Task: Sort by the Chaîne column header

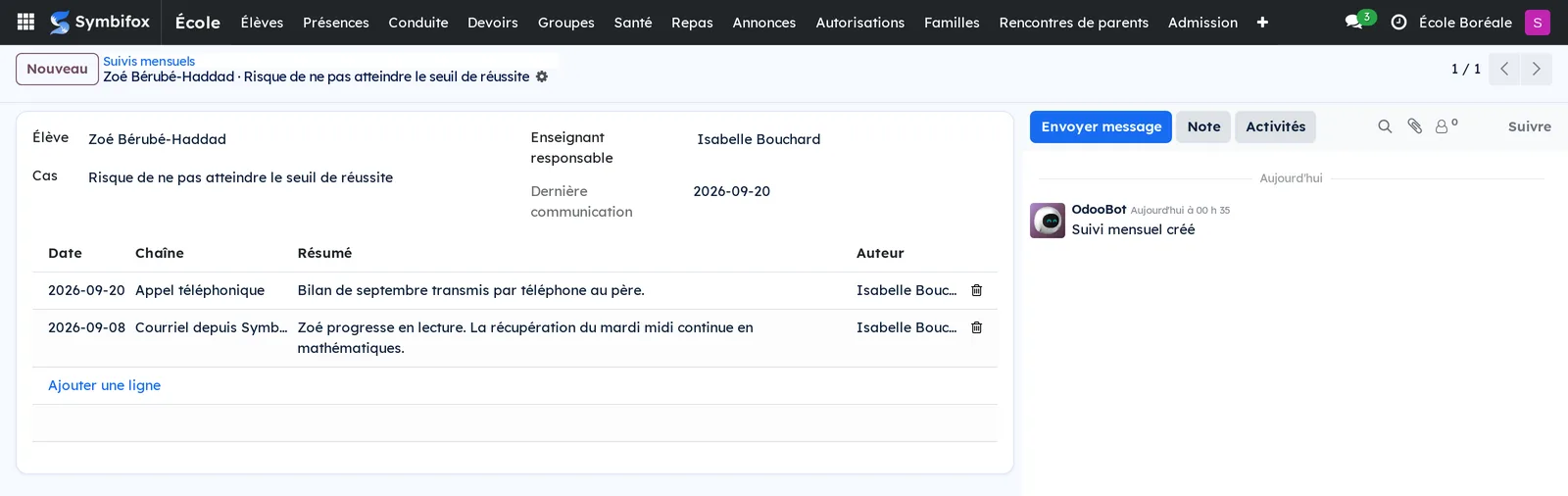Action: click(x=160, y=253)
